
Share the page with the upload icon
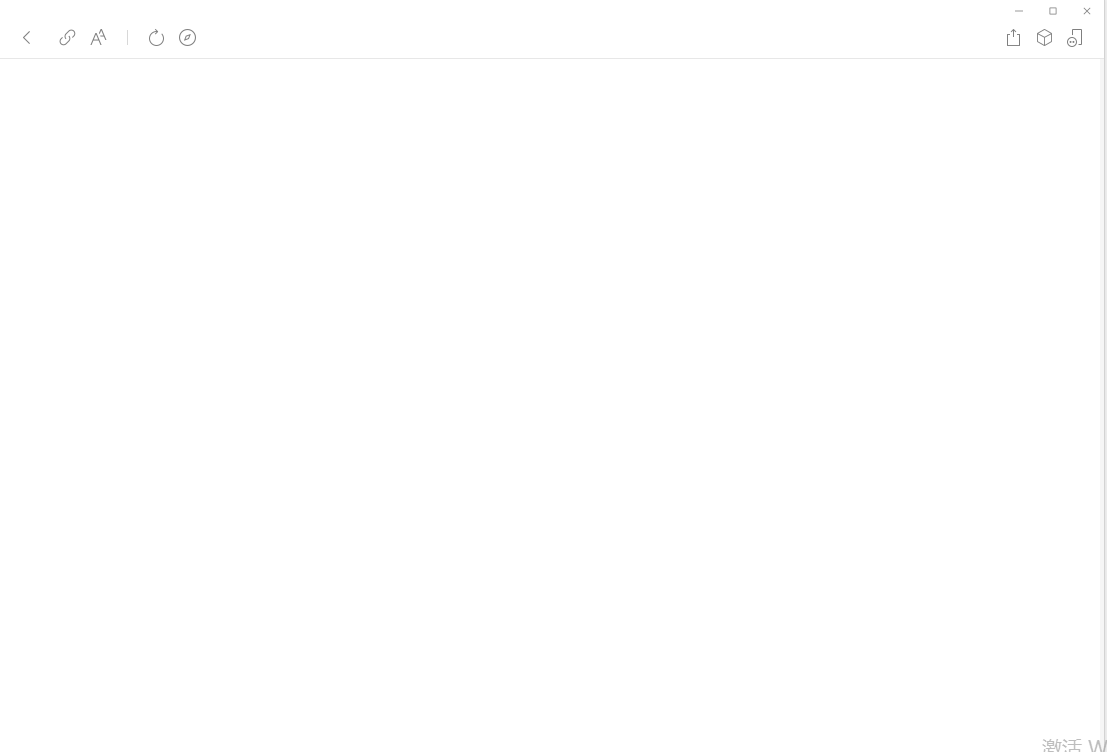pos(1013,37)
